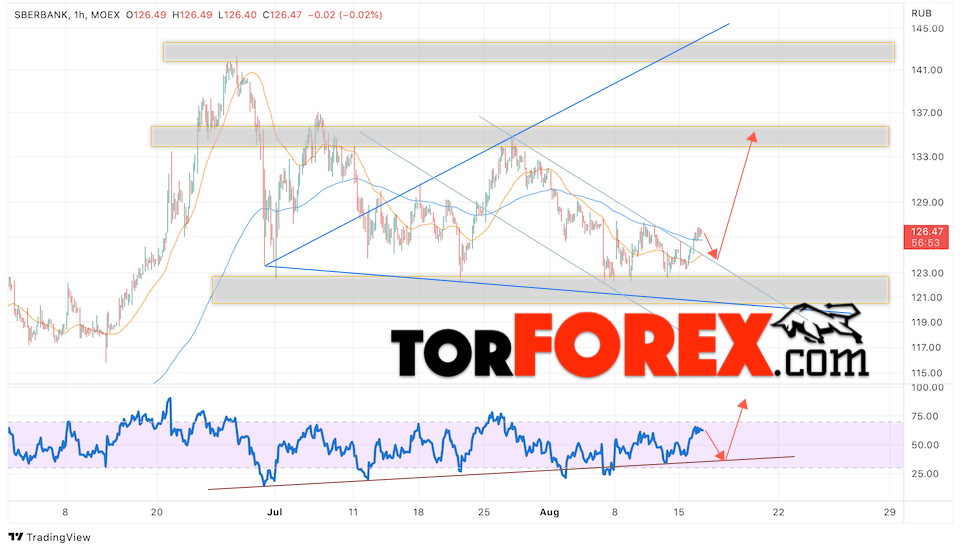
Task: Click the 115.00 price axis label
Action: (927, 373)
